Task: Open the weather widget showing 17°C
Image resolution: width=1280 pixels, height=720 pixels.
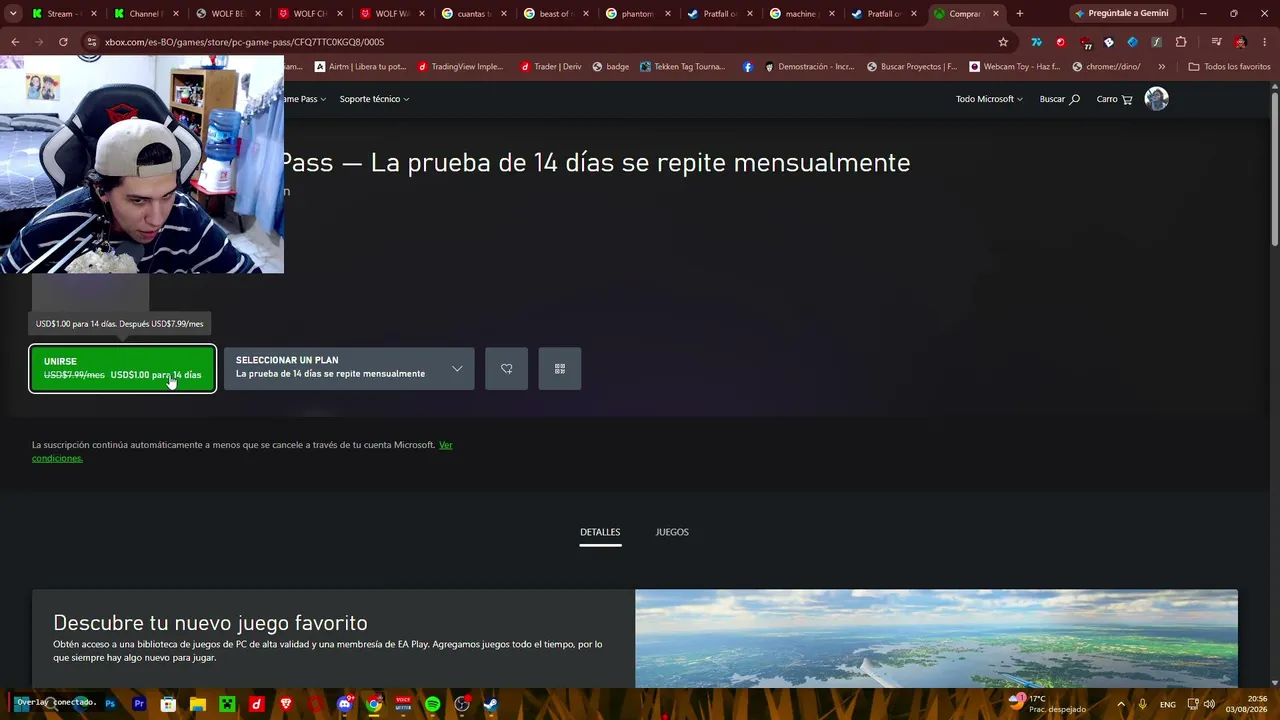Action: pyautogui.click(x=1047, y=704)
